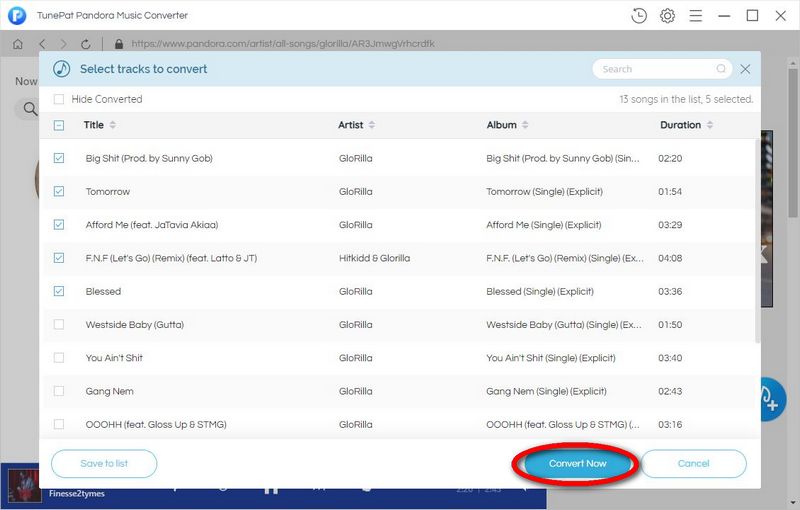Click duration 03:16 cell

tap(670, 424)
